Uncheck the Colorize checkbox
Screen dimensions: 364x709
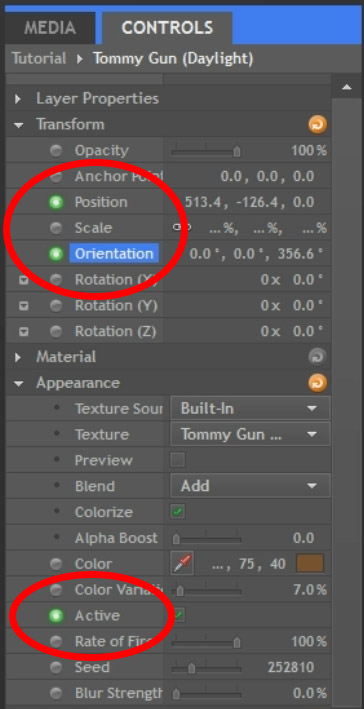tap(177, 512)
